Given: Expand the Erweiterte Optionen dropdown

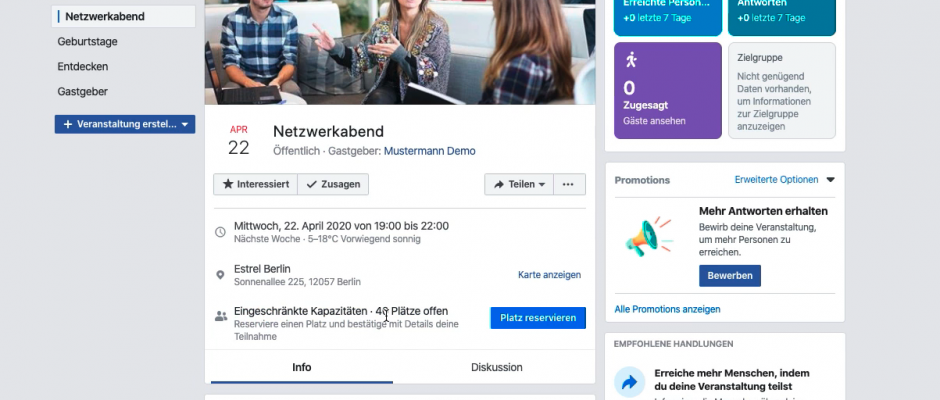Looking at the screenshot, I should click(784, 180).
